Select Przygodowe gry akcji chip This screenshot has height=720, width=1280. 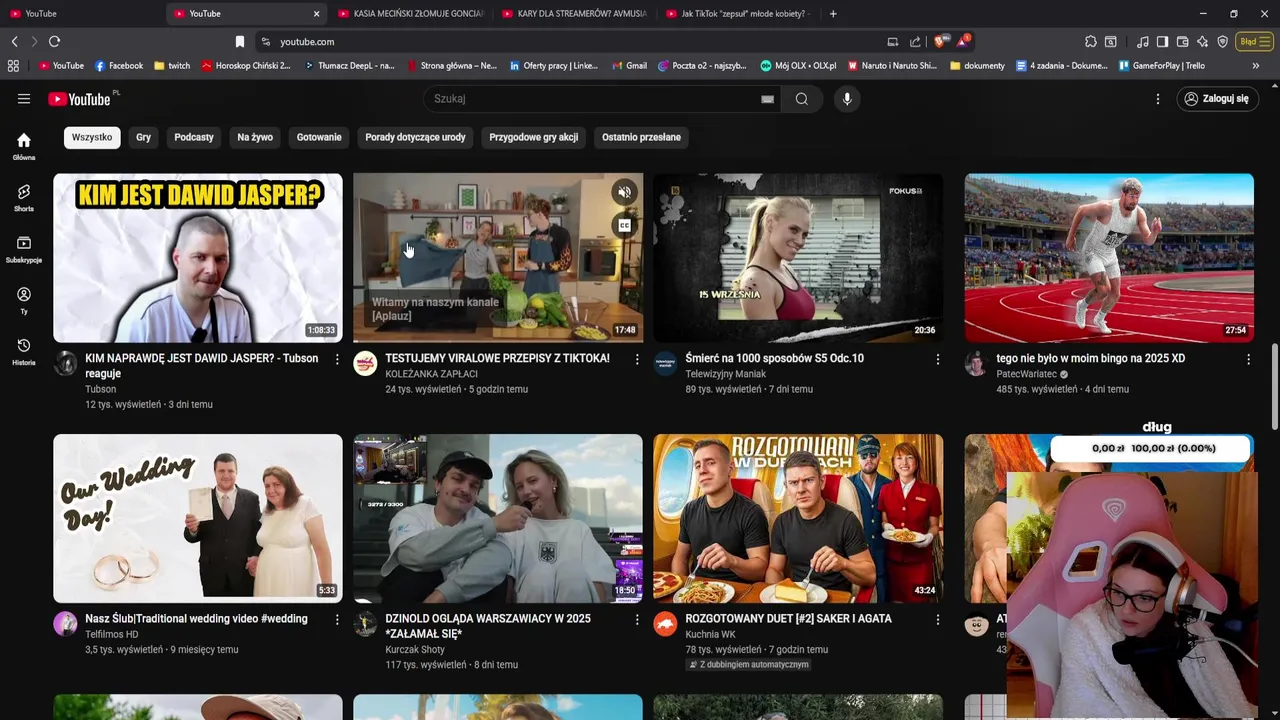click(x=534, y=137)
